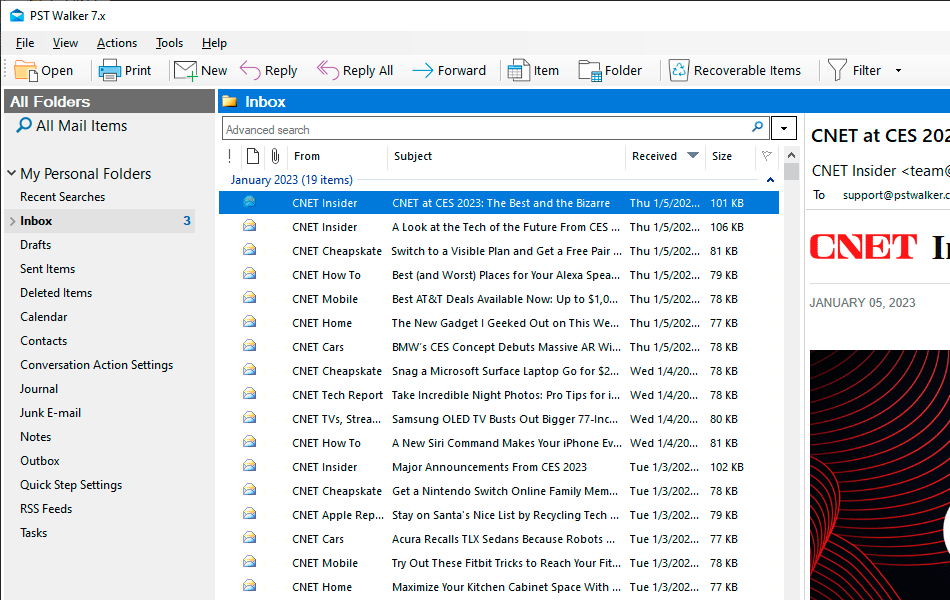This screenshot has width=950, height=600.
Task: Forward the selected email
Action: pyautogui.click(x=449, y=71)
